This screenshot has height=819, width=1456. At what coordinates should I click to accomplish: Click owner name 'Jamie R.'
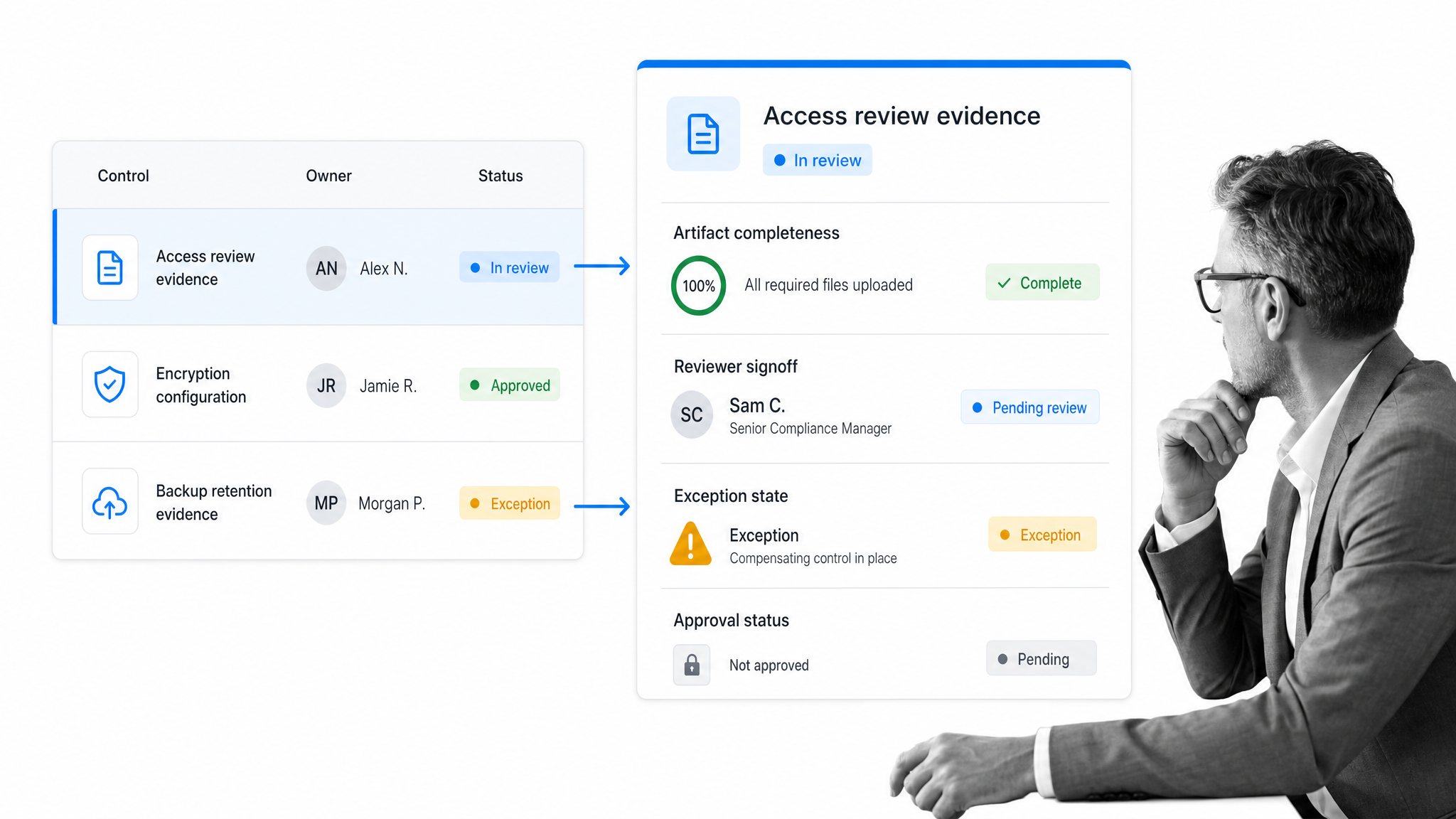click(x=388, y=386)
